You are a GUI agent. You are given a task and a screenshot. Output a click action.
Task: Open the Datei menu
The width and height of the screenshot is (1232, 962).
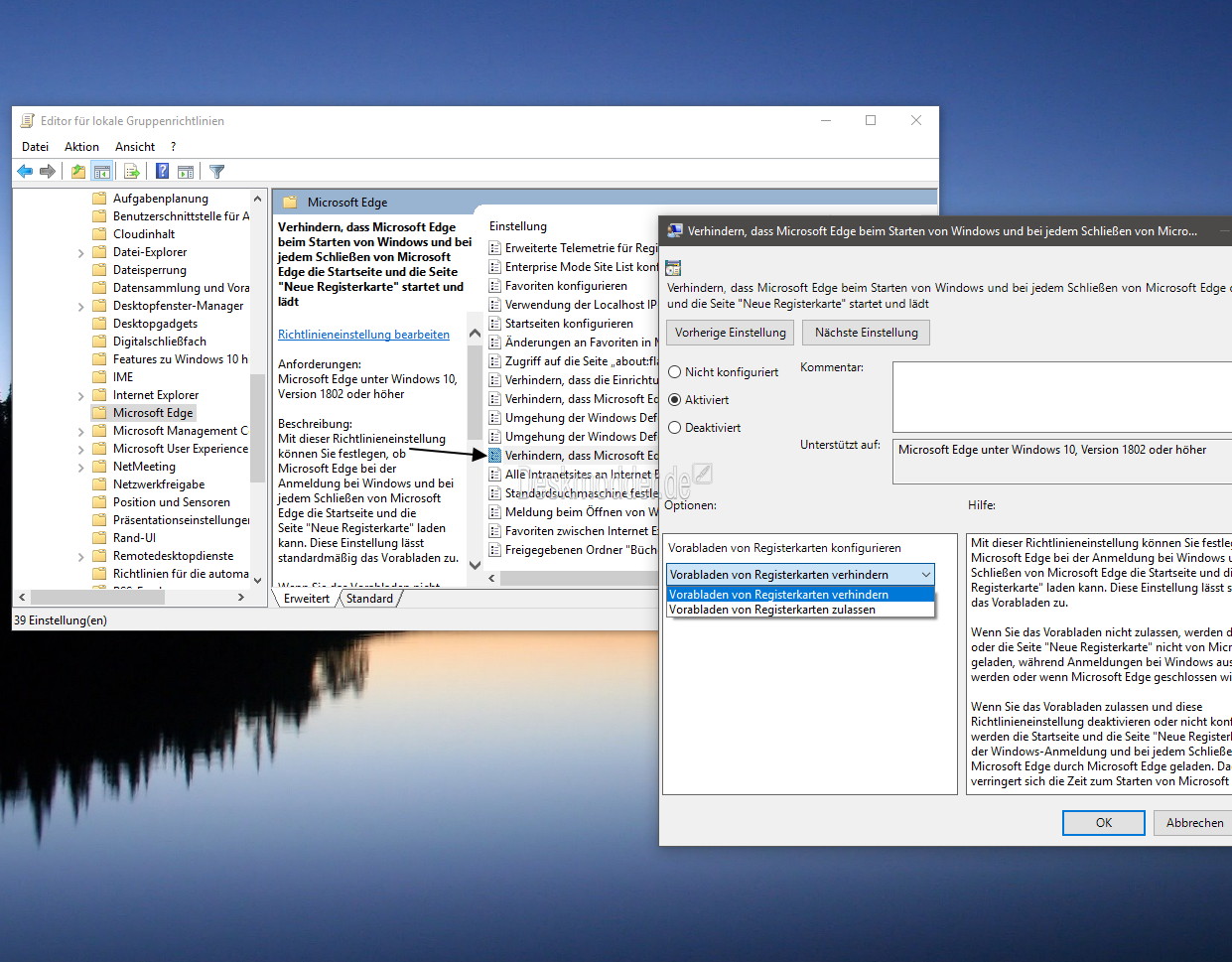click(x=35, y=147)
